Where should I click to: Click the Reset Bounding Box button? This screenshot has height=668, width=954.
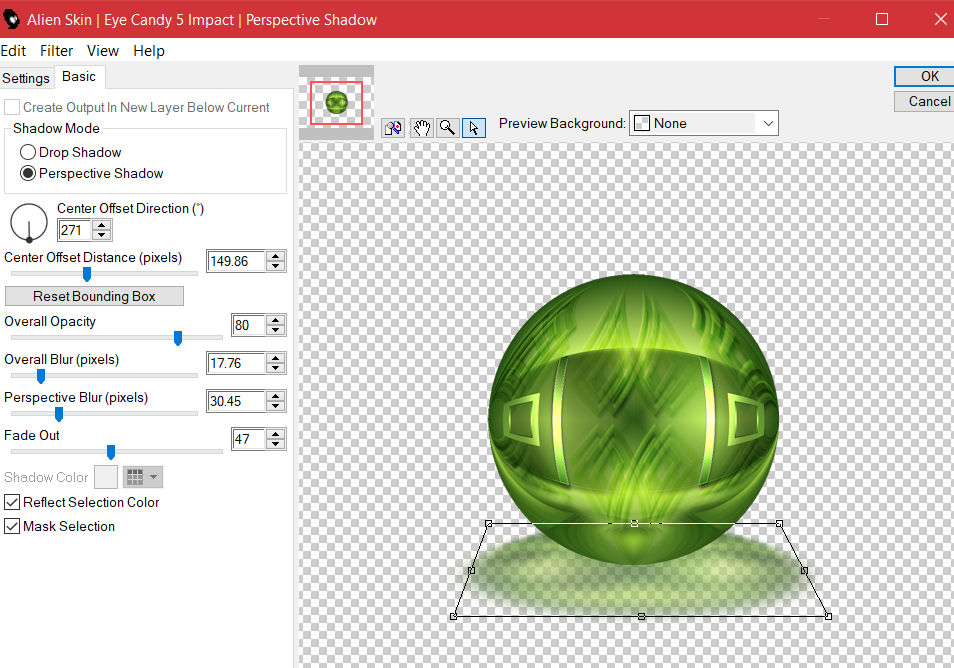pos(94,296)
